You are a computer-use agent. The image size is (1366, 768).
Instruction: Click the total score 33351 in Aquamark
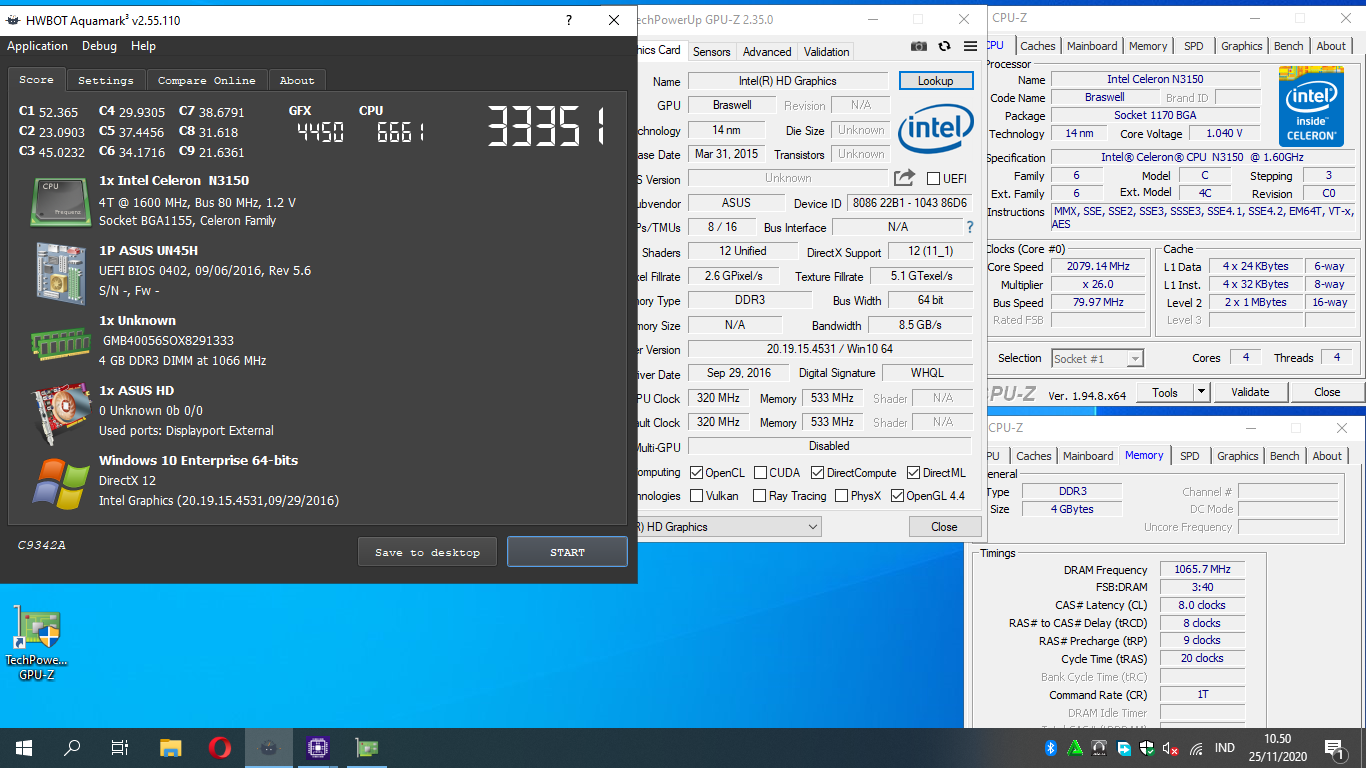click(546, 127)
